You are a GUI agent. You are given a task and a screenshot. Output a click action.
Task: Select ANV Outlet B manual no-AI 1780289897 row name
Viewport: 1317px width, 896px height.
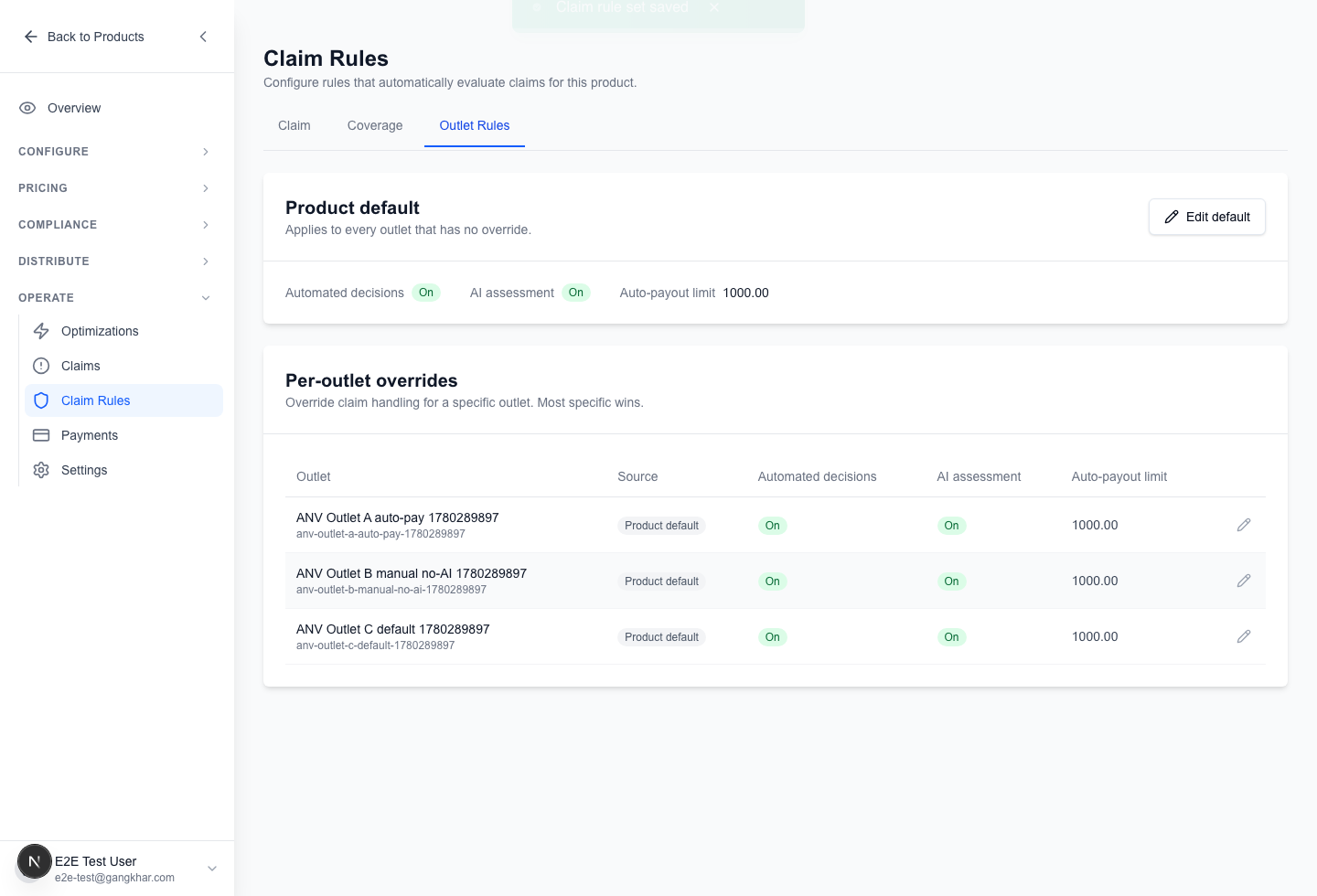pyautogui.click(x=412, y=573)
